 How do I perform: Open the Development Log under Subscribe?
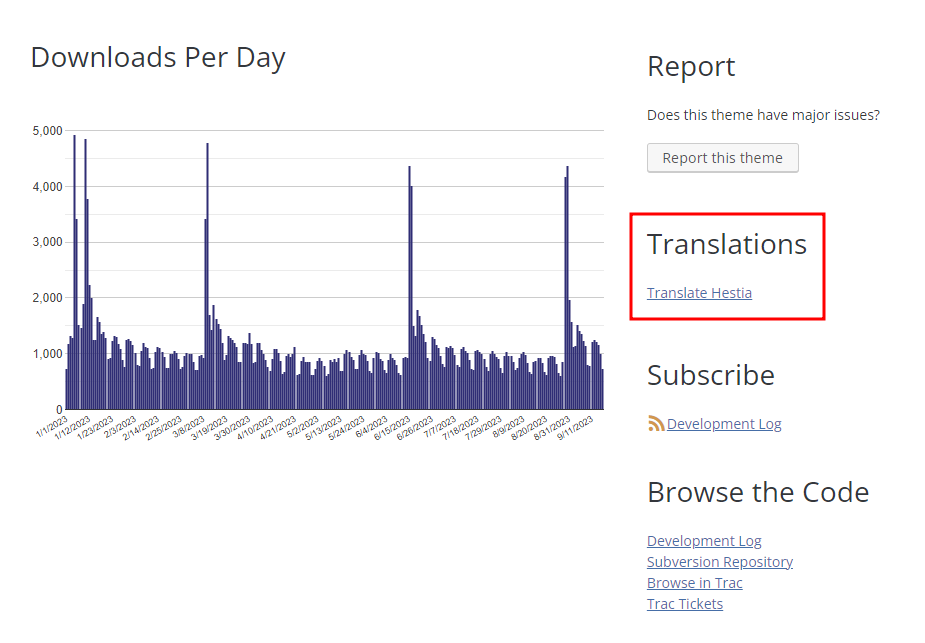[x=724, y=423]
